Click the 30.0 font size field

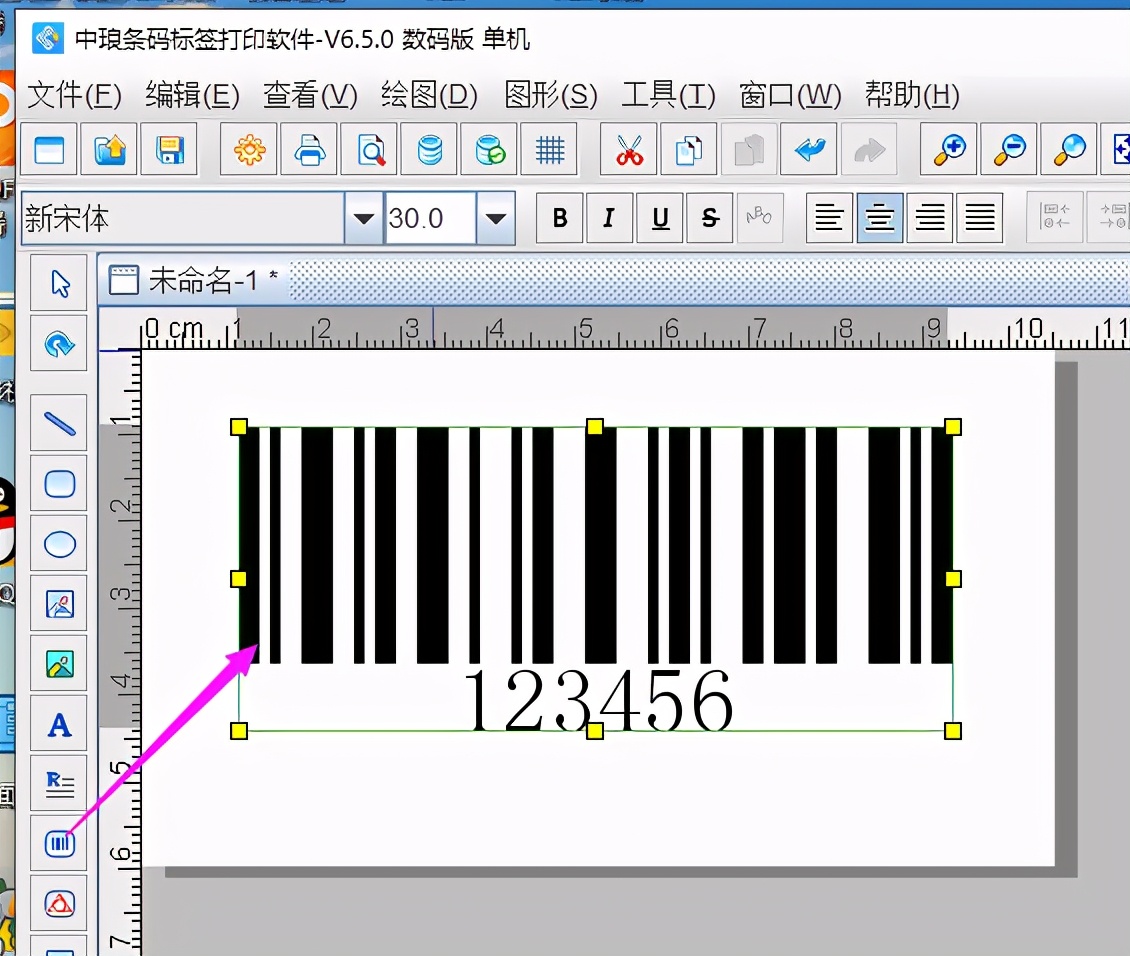tap(430, 218)
